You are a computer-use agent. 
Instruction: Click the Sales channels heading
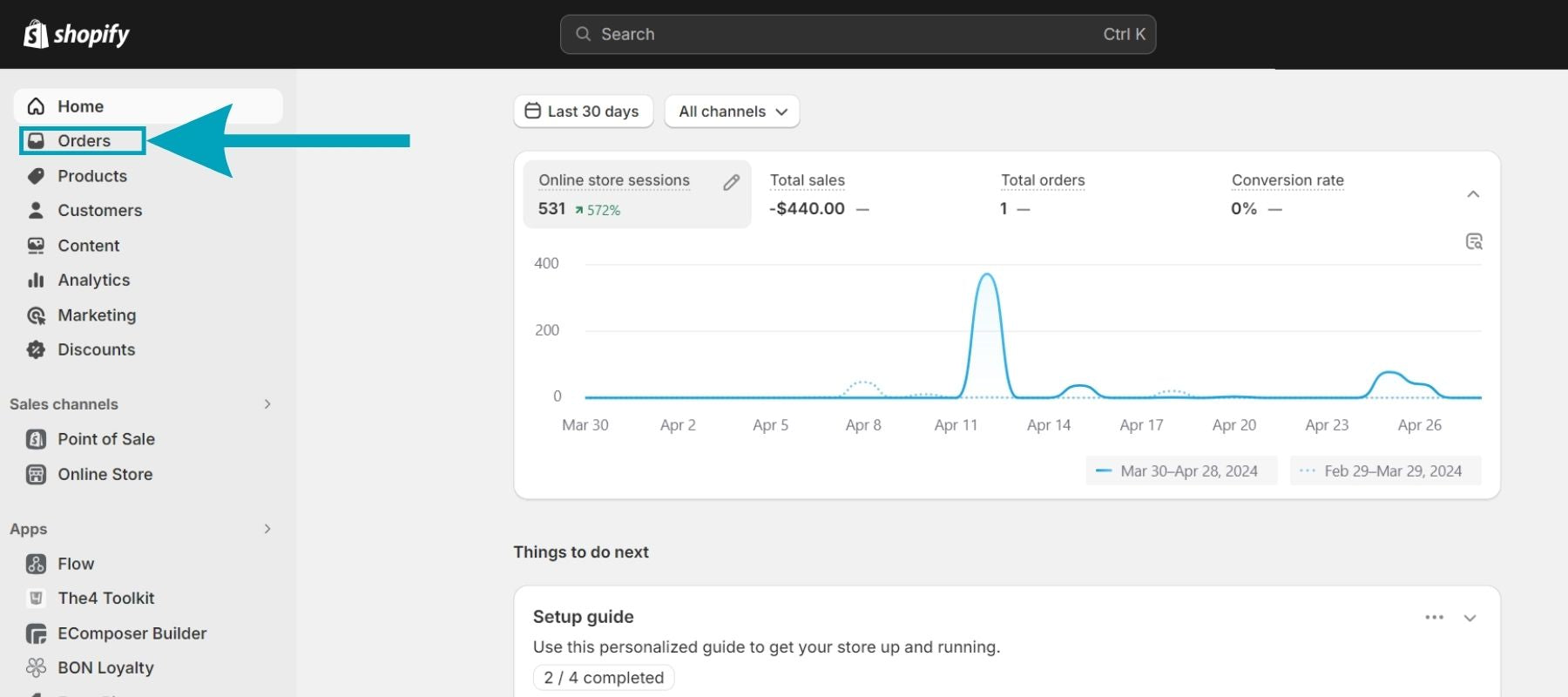point(64,404)
